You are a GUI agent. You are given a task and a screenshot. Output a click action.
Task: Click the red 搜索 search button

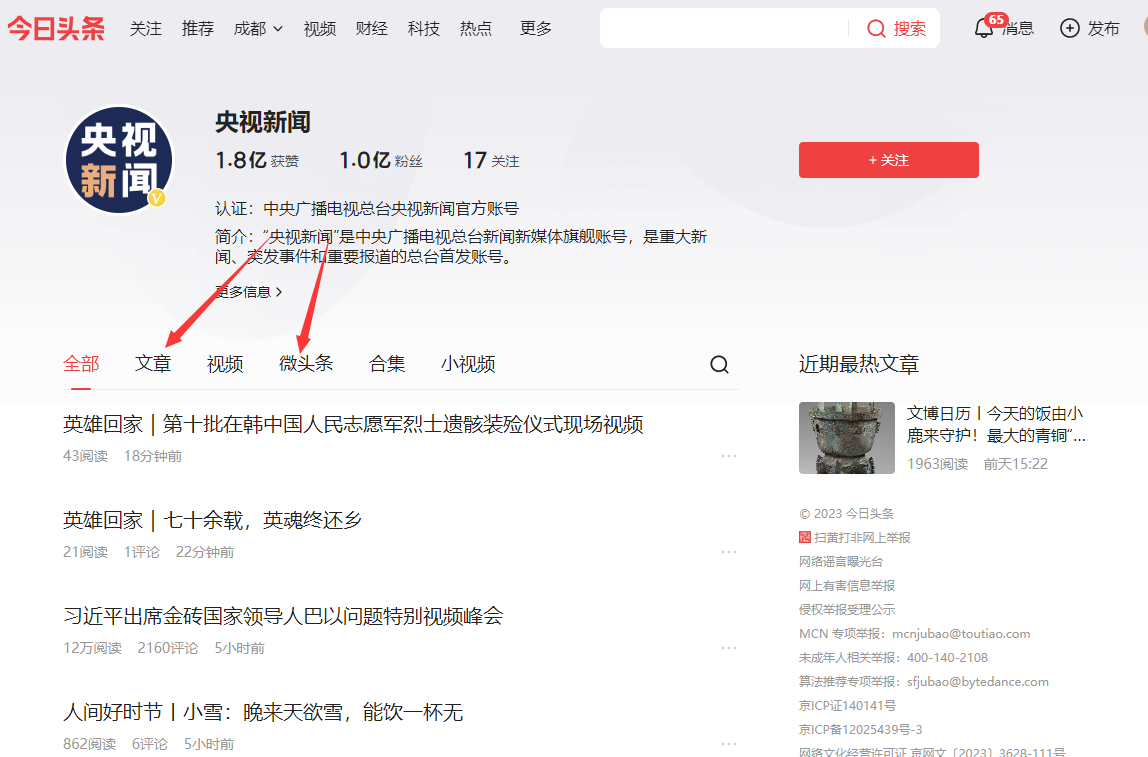(x=897, y=29)
